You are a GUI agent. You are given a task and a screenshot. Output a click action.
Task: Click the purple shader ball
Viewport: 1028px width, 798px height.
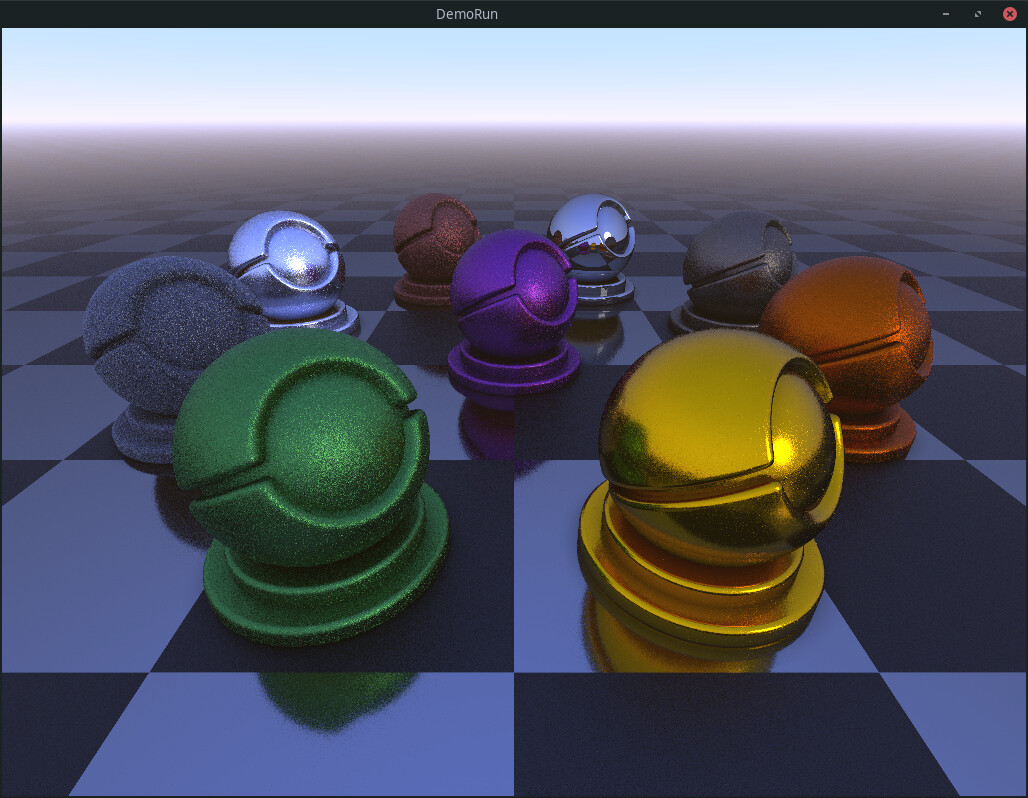click(x=513, y=312)
